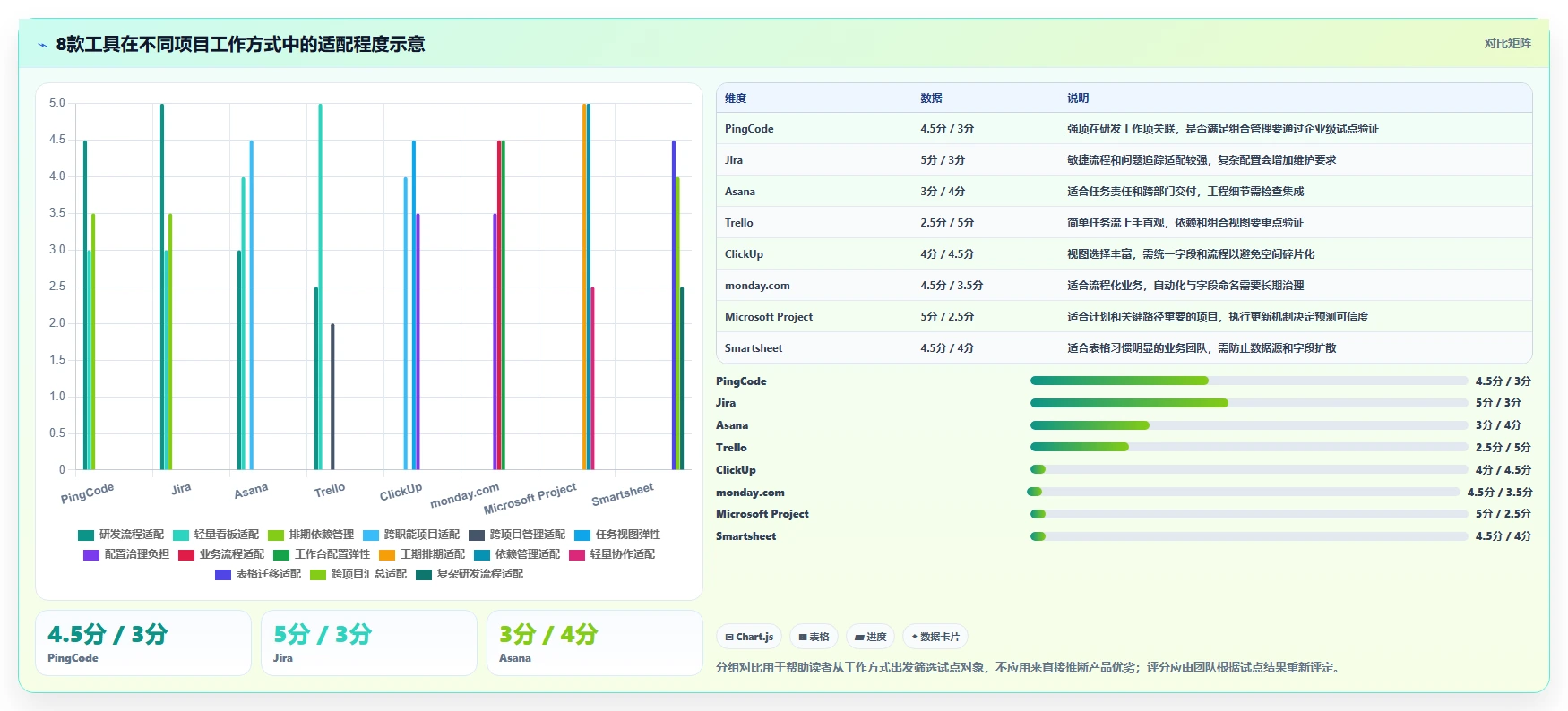Viewport: 1568px width, 711px height.
Task: Toggle the 跨项目管理适配 legend series
Action: pos(517,535)
